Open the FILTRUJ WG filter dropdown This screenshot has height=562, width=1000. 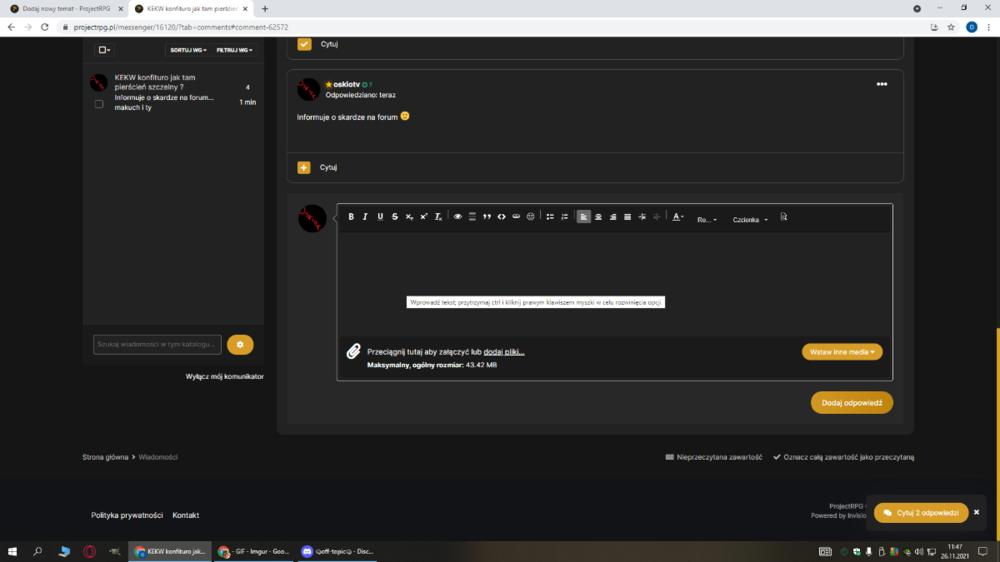point(234,50)
